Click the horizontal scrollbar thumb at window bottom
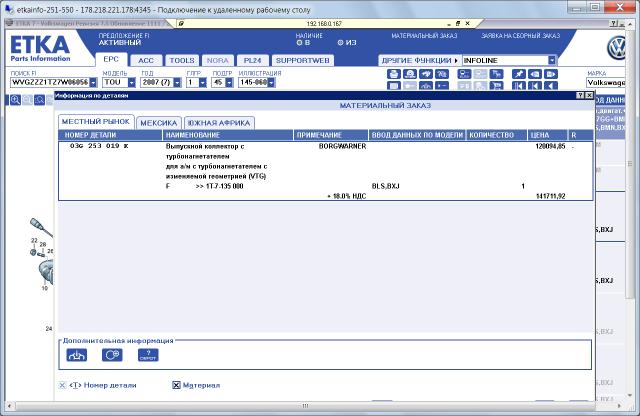The width and height of the screenshot is (640, 416). point(305,406)
